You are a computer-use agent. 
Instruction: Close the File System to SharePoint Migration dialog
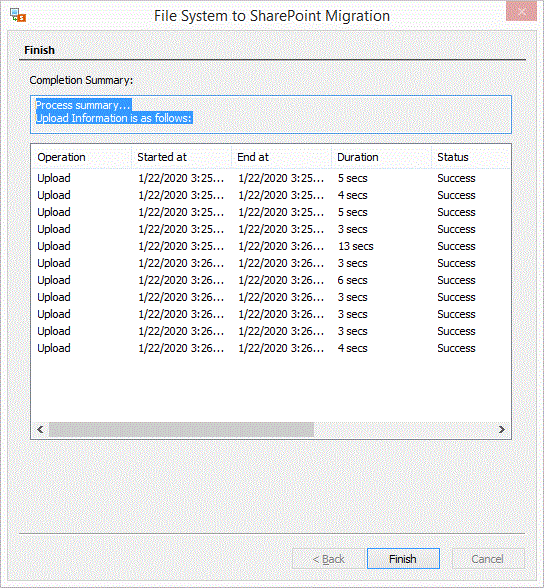[x=522, y=11]
